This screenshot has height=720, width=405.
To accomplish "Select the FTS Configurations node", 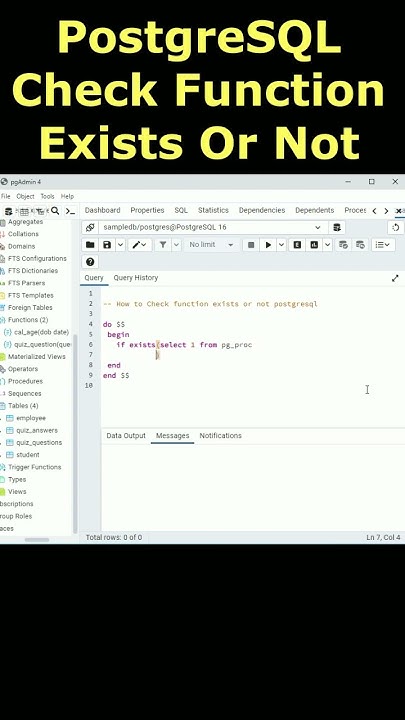I will [37, 259].
